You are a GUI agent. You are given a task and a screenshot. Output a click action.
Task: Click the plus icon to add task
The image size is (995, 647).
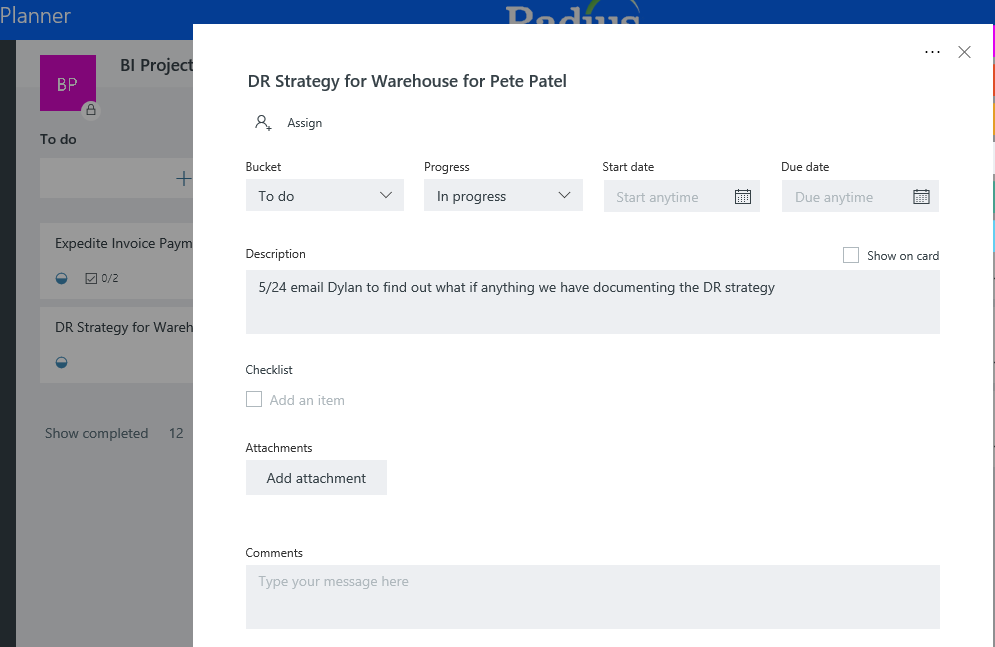(183, 179)
